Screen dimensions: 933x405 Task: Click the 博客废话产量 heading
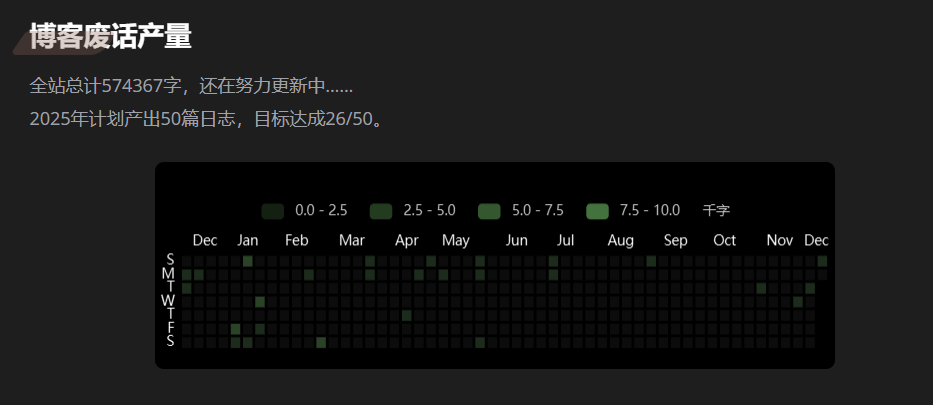(x=110, y=37)
